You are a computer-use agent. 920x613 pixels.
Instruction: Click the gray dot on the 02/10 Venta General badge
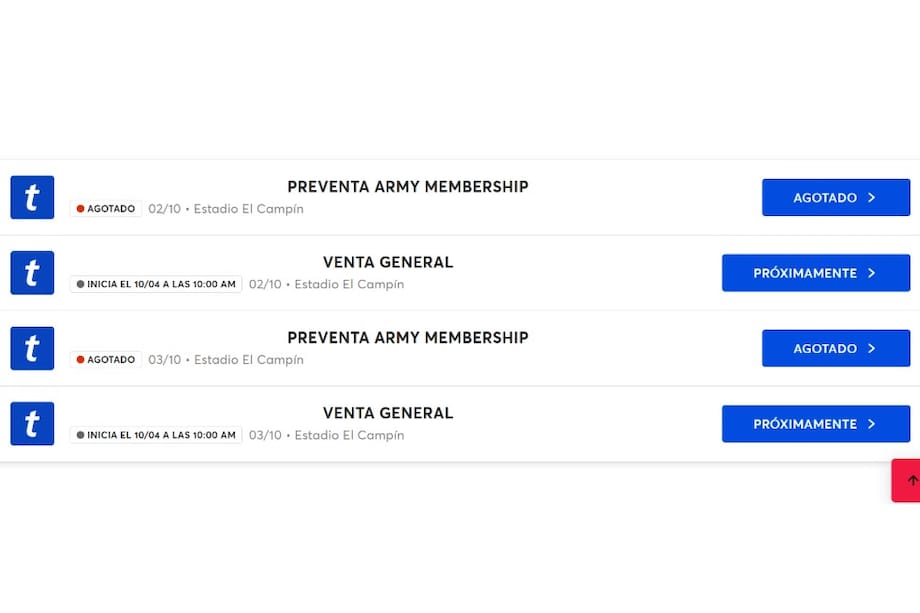(x=79, y=284)
